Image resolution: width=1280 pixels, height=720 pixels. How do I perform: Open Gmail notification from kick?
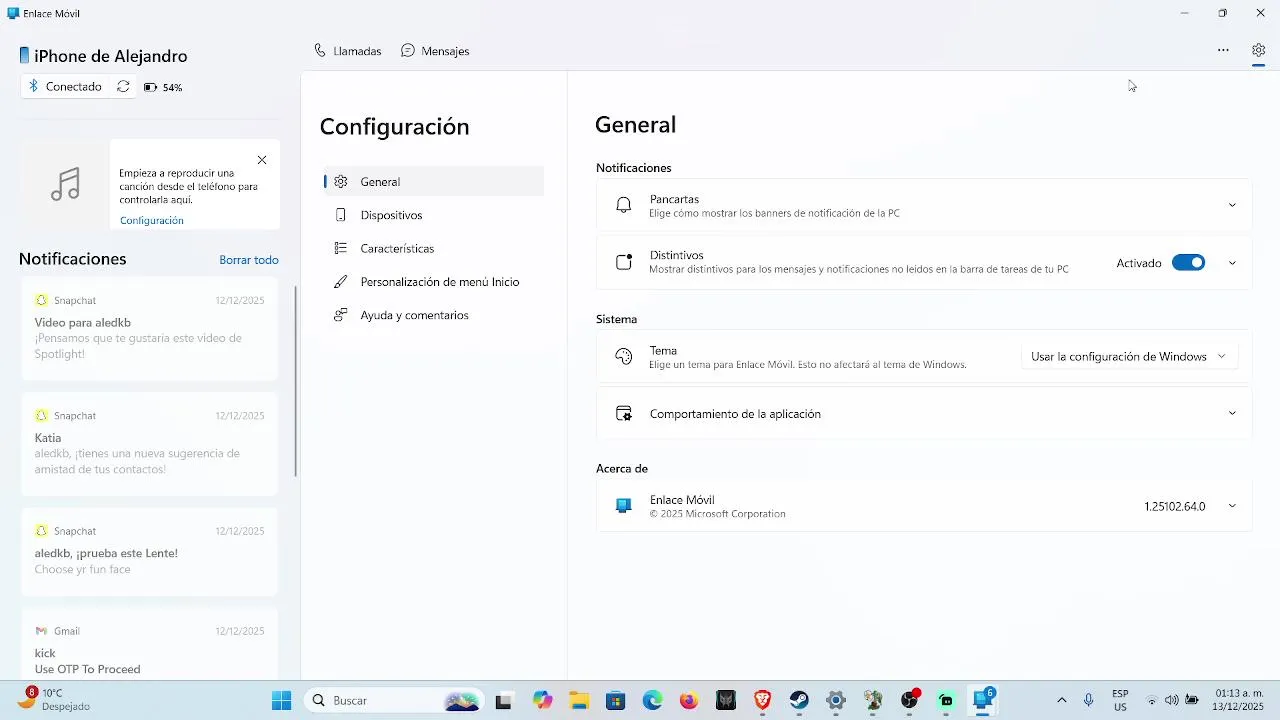point(149,646)
